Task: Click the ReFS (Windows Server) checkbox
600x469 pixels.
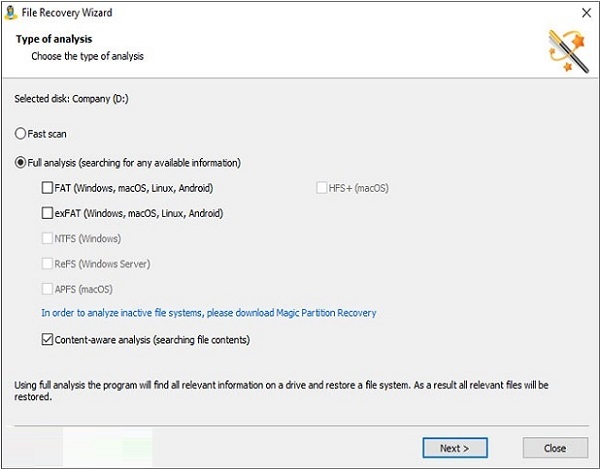Action: [48, 264]
